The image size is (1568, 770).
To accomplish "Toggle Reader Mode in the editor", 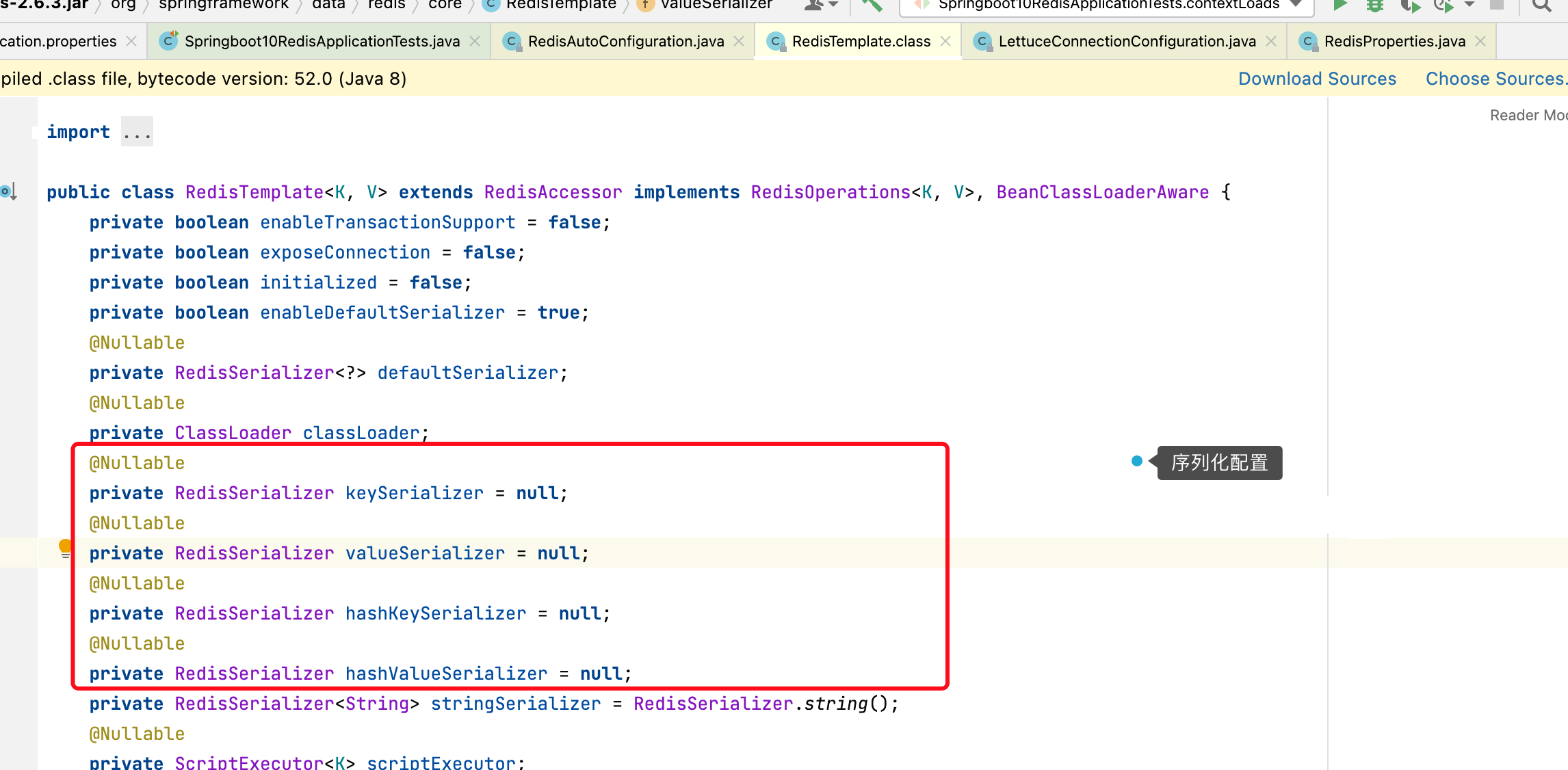I will tap(1528, 115).
